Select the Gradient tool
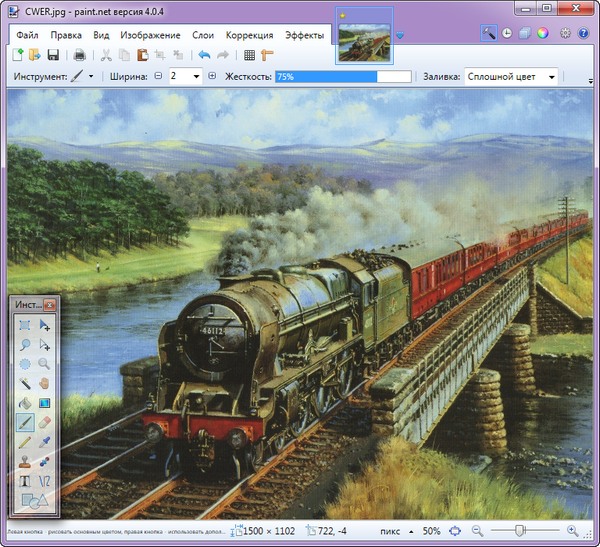Viewport: 600px width, 547px height. pyautogui.click(x=44, y=403)
